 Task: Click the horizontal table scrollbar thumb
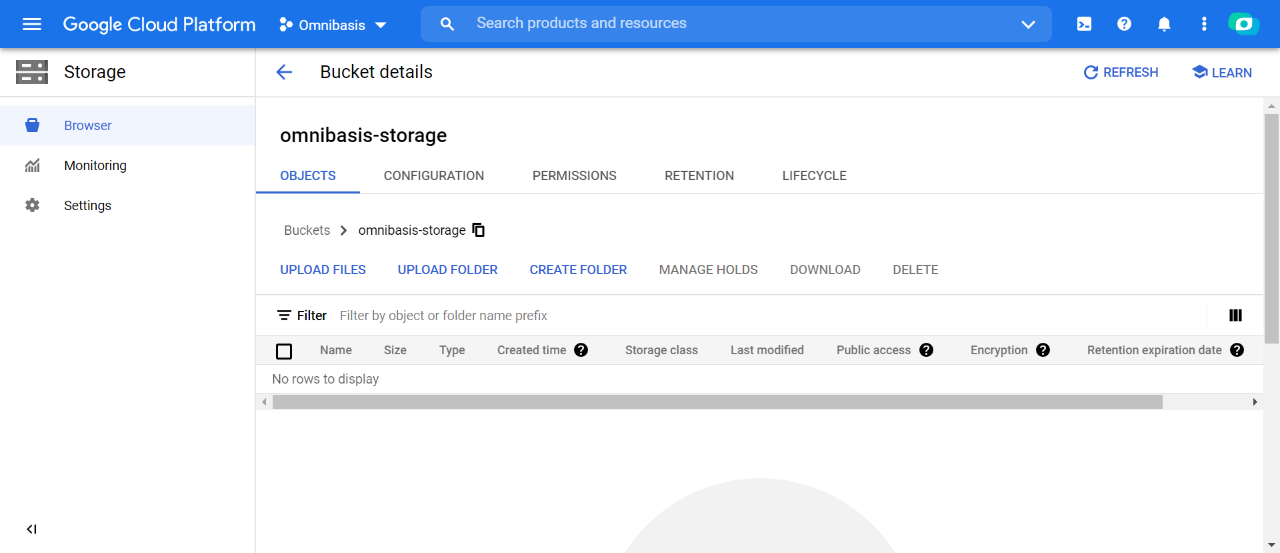(717, 402)
